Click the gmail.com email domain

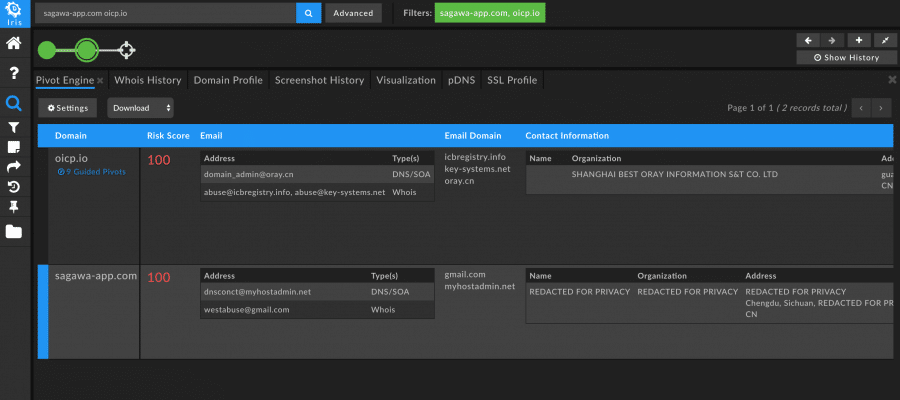pyautogui.click(x=465, y=275)
